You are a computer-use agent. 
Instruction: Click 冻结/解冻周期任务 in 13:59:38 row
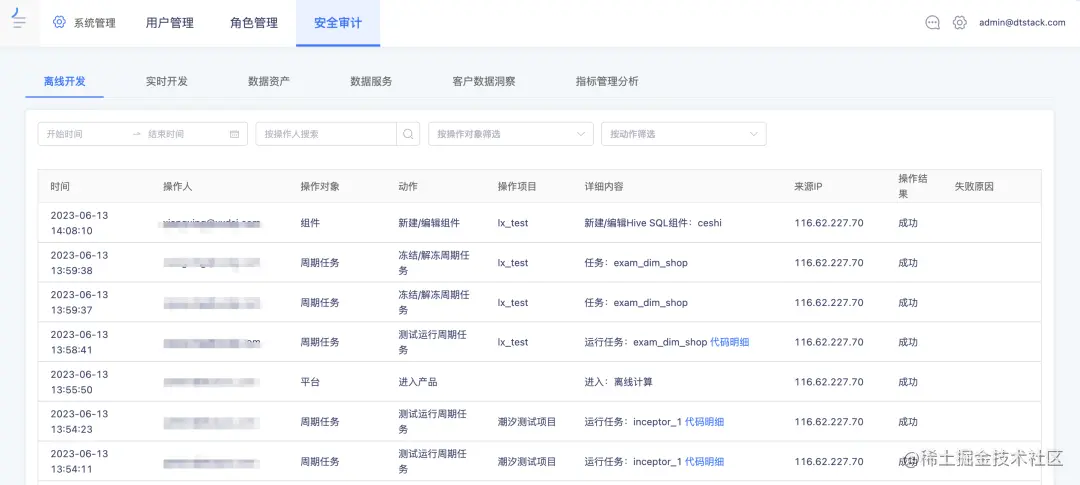(x=434, y=262)
